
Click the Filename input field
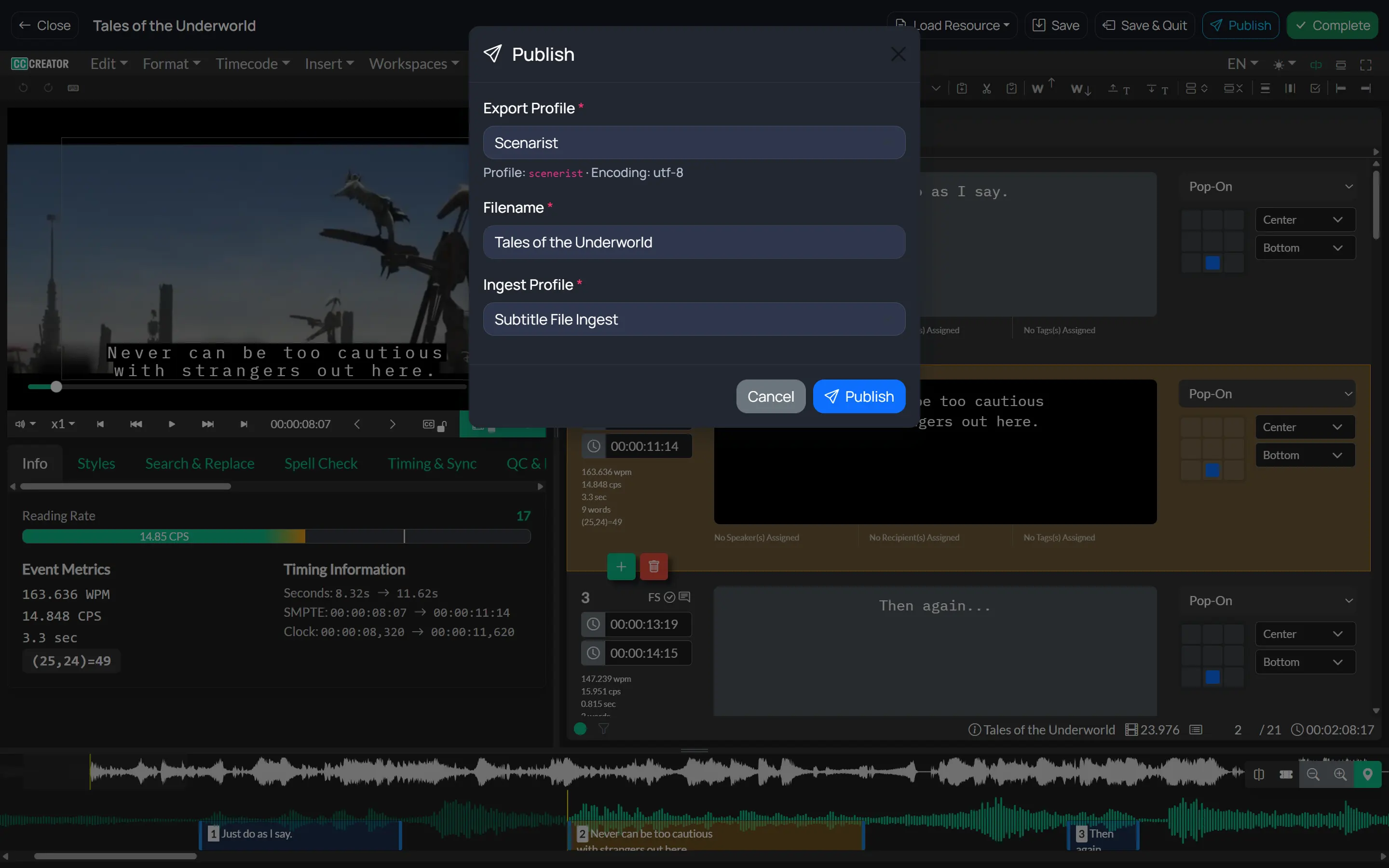[694, 242]
